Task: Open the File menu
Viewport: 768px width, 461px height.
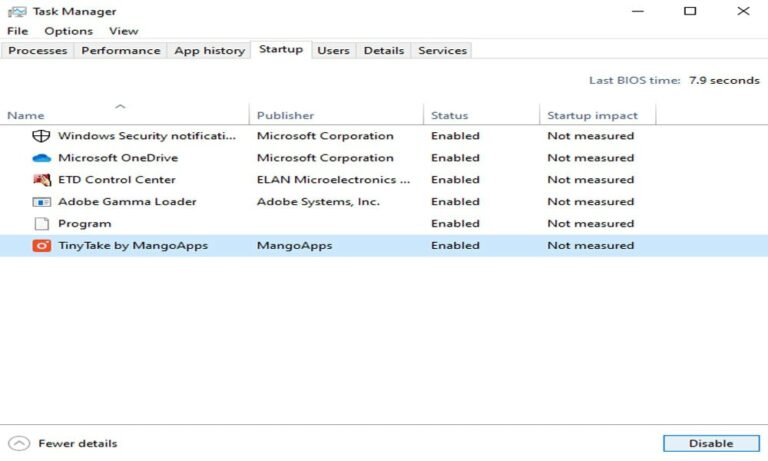Action: [x=17, y=31]
